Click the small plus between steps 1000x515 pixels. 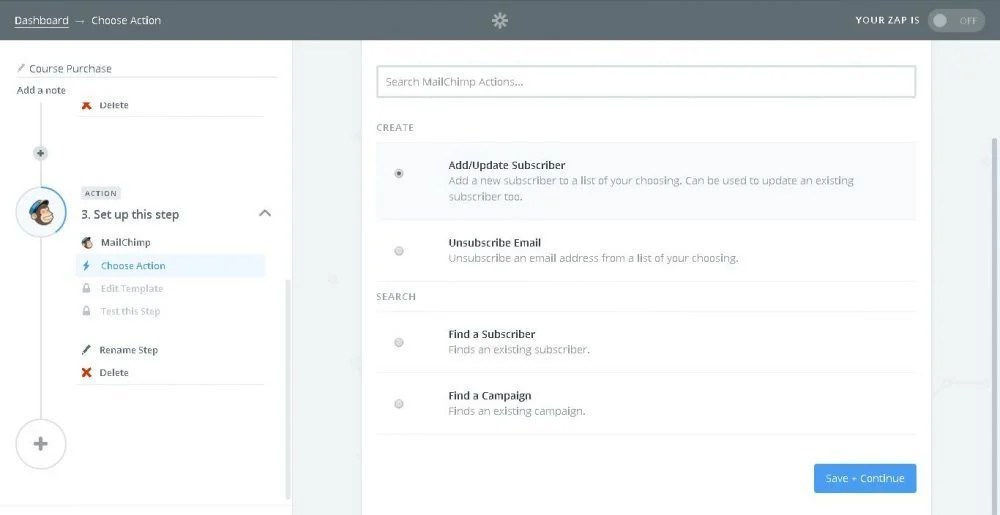point(40,153)
